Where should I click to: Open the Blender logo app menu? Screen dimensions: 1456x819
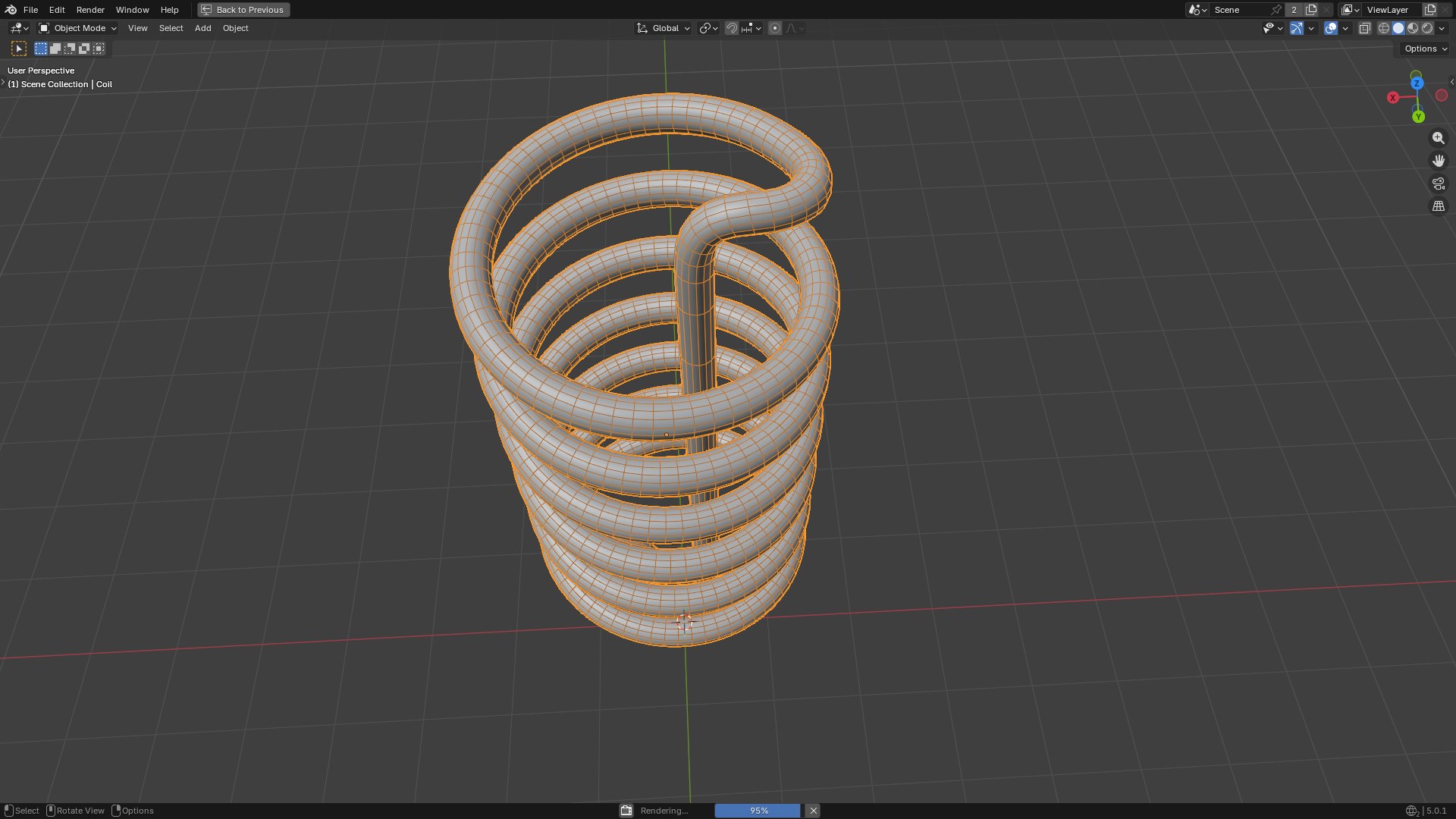click(x=11, y=10)
